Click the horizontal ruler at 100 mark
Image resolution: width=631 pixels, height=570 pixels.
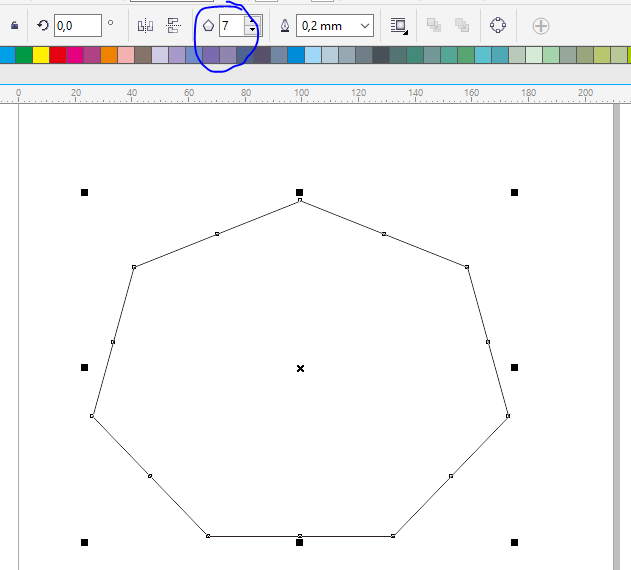[x=301, y=93]
